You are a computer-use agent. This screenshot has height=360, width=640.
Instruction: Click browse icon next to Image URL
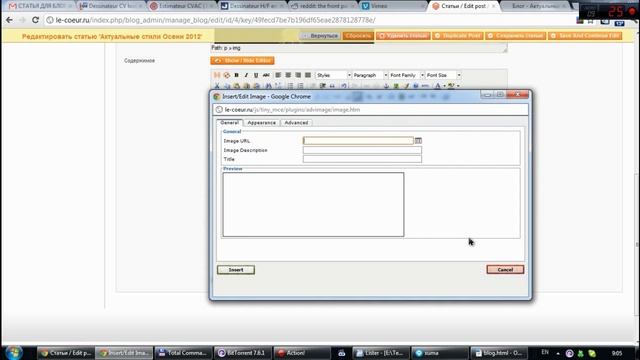point(418,141)
